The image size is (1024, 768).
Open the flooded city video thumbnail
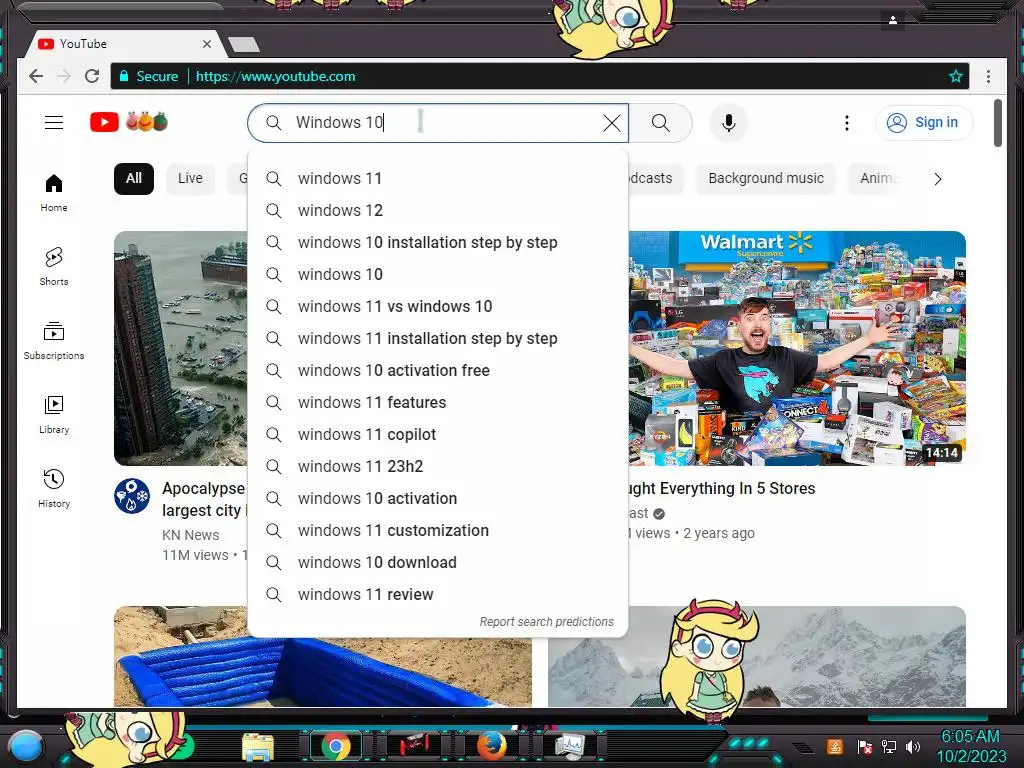click(181, 348)
